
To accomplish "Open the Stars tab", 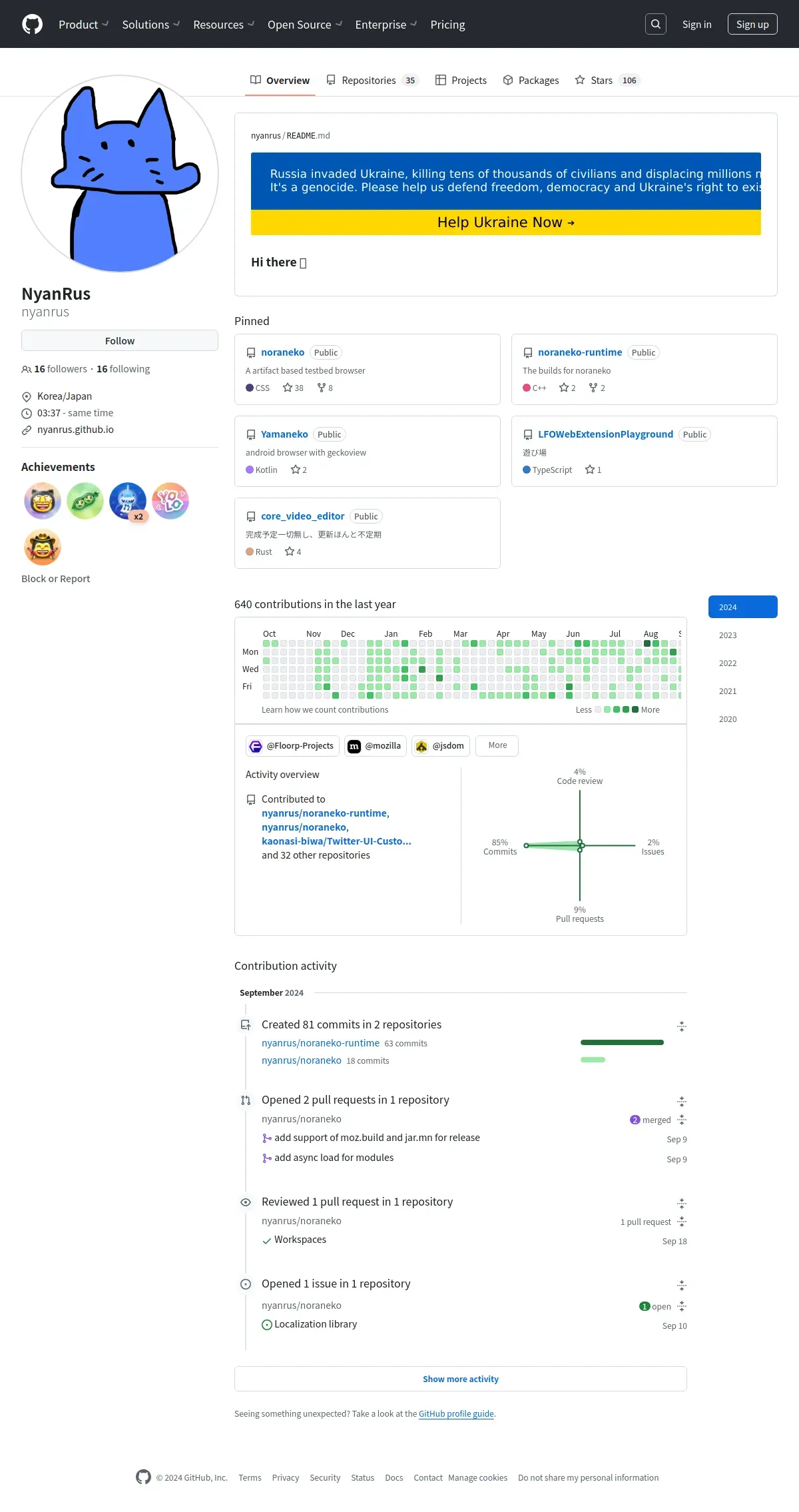I will tap(607, 80).
